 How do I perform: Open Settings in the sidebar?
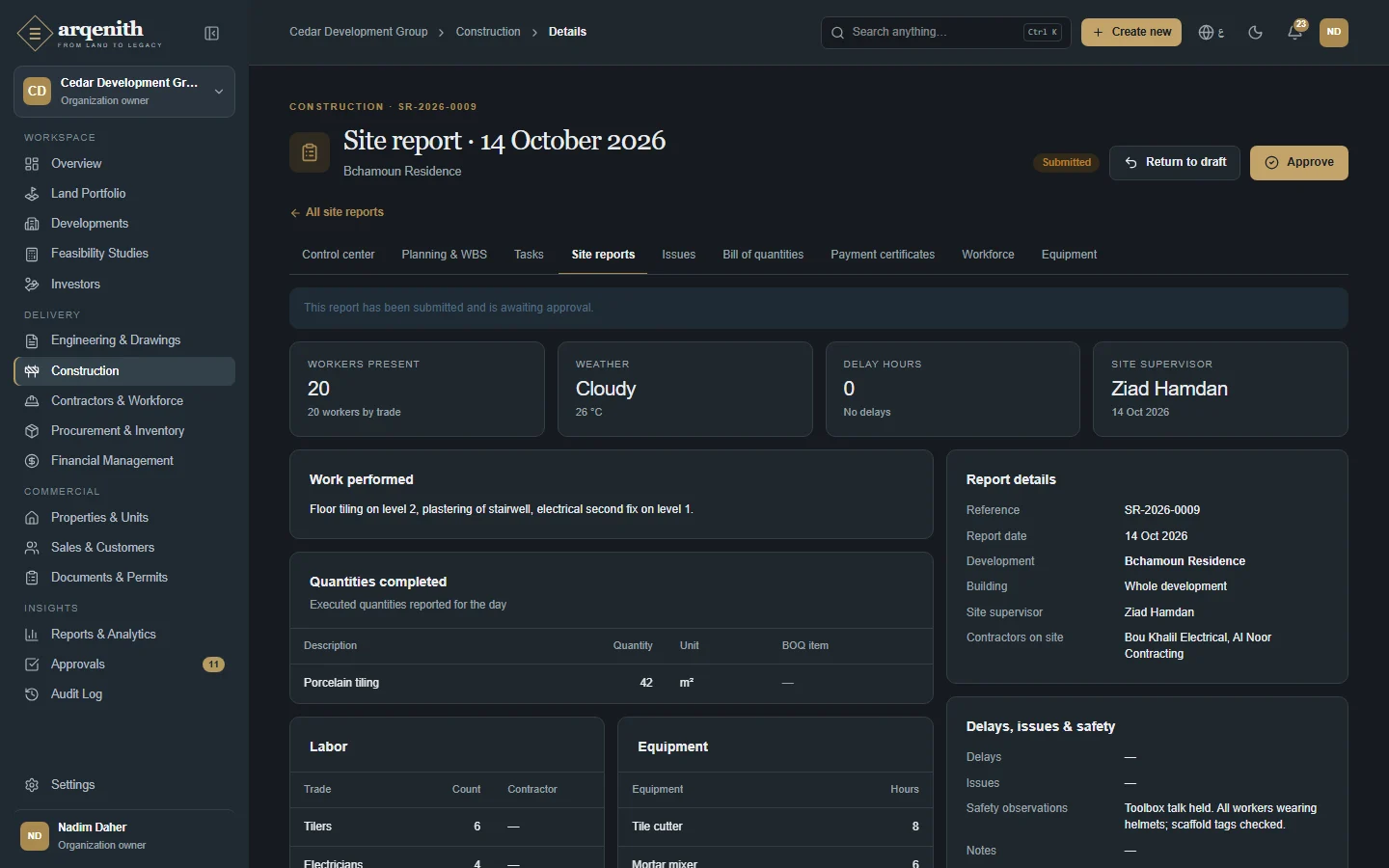(x=124, y=785)
